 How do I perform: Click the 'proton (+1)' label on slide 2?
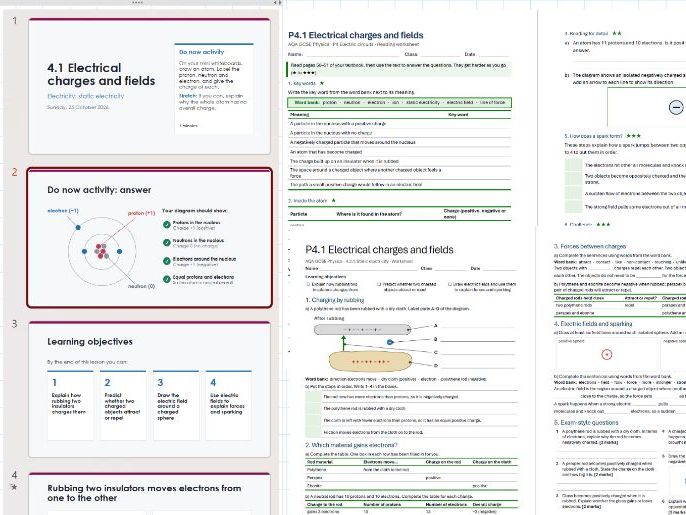click(x=141, y=213)
